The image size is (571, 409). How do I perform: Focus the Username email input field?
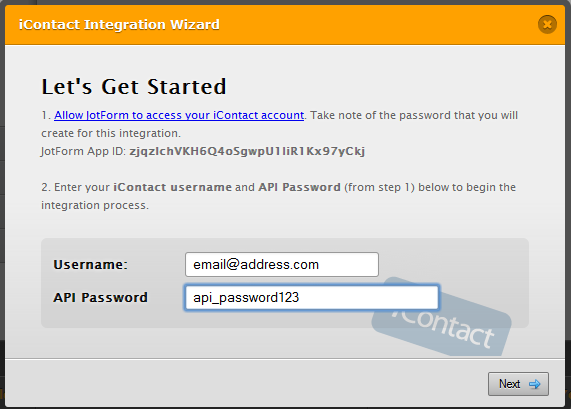pyautogui.click(x=281, y=264)
